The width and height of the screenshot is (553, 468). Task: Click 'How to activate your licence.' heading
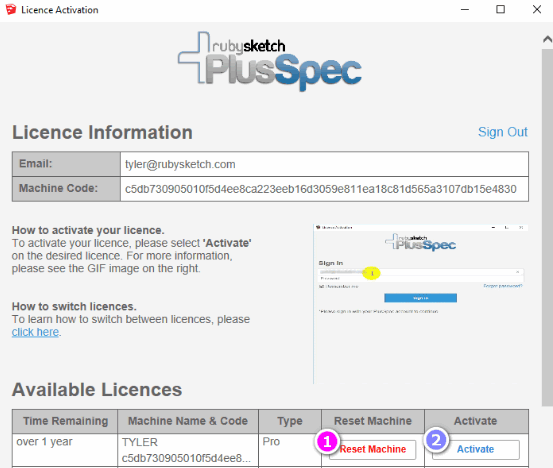click(88, 230)
